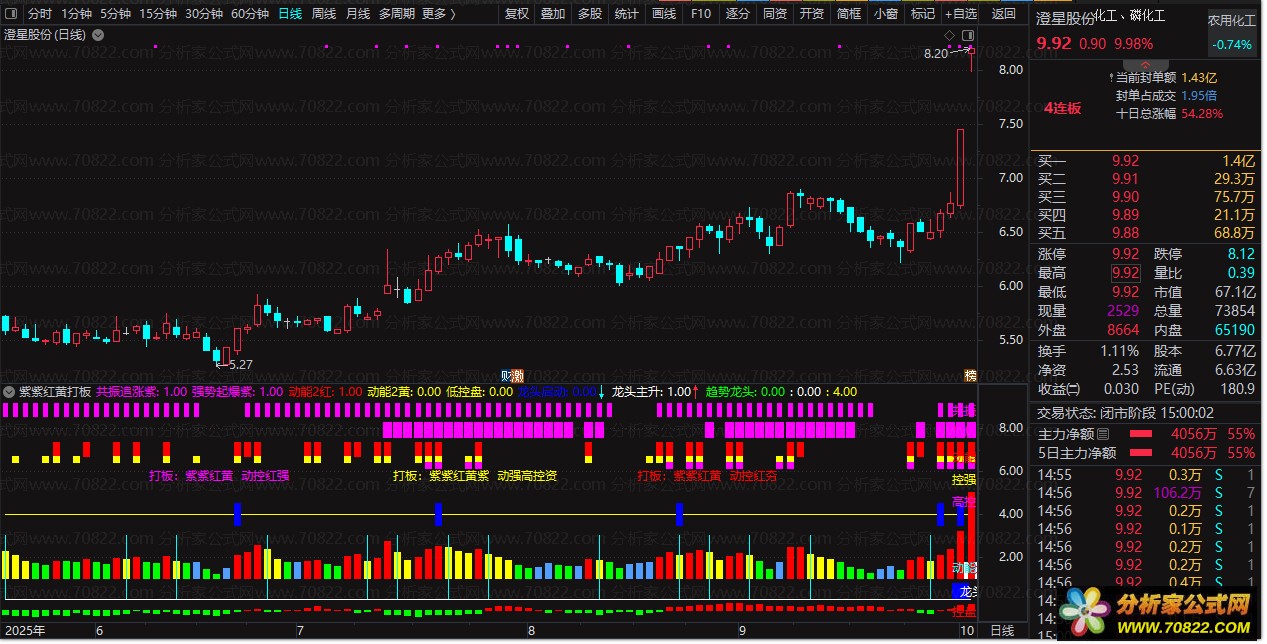The image size is (1267, 644).
Task: Click the 叠加 overlay button
Action: coord(553,14)
